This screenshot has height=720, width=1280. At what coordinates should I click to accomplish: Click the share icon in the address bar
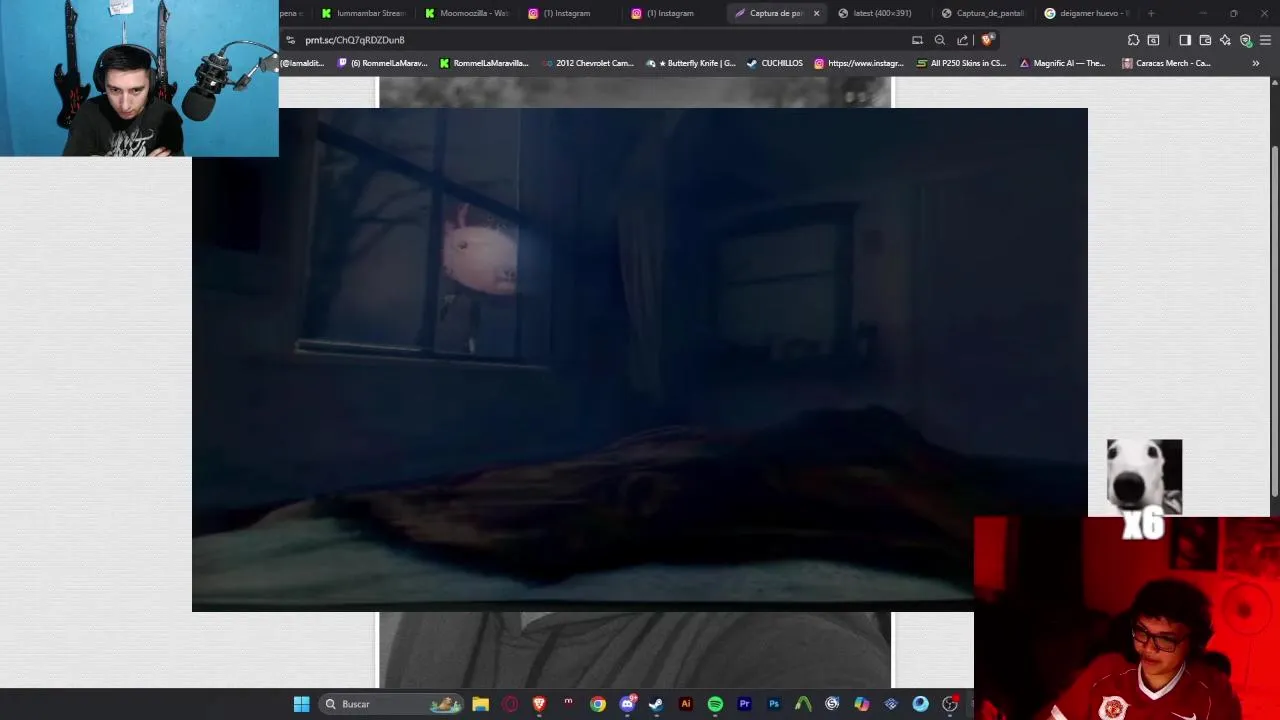point(962,40)
